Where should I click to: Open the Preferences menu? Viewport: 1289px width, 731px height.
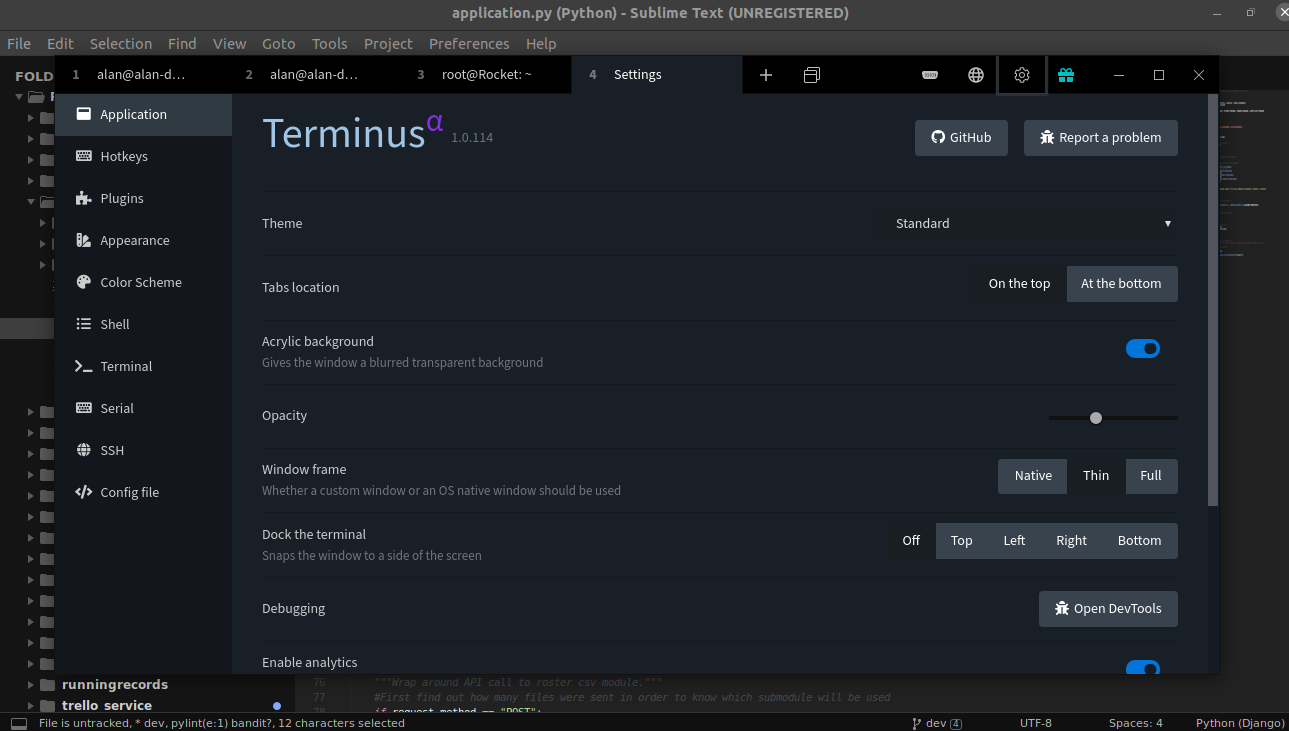(469, 43)
